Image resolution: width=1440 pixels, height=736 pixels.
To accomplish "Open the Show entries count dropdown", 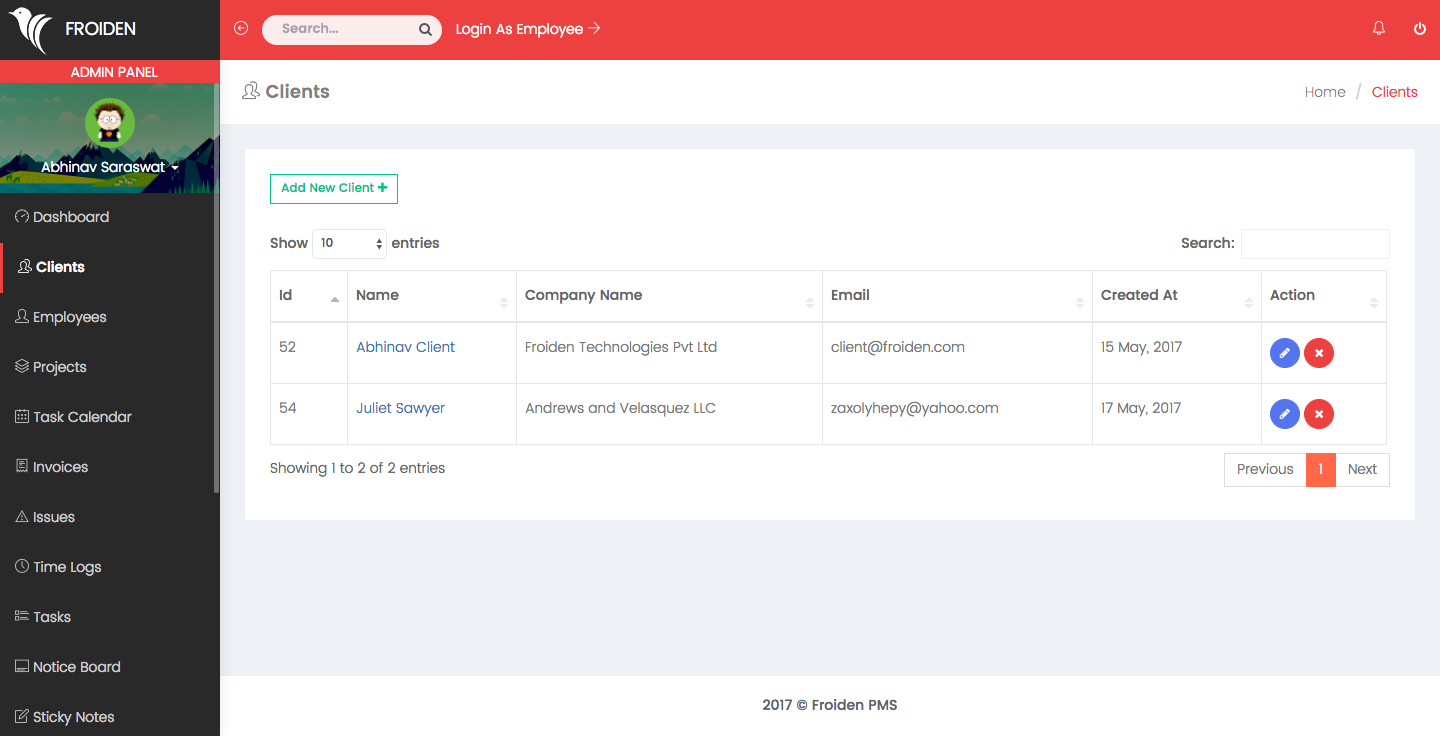I will tap(349, 243).
